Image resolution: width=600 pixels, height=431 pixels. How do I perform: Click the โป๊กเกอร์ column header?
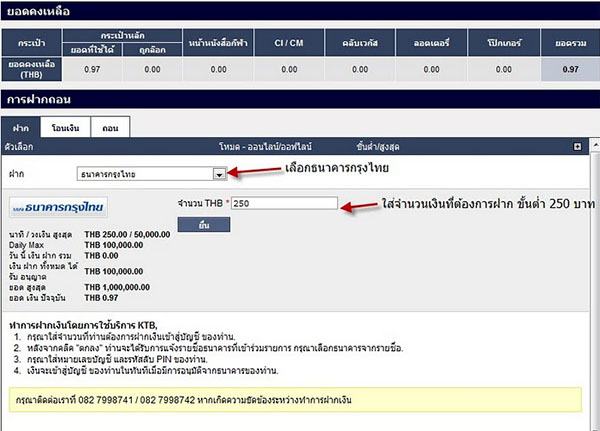(x=504, y=43)
